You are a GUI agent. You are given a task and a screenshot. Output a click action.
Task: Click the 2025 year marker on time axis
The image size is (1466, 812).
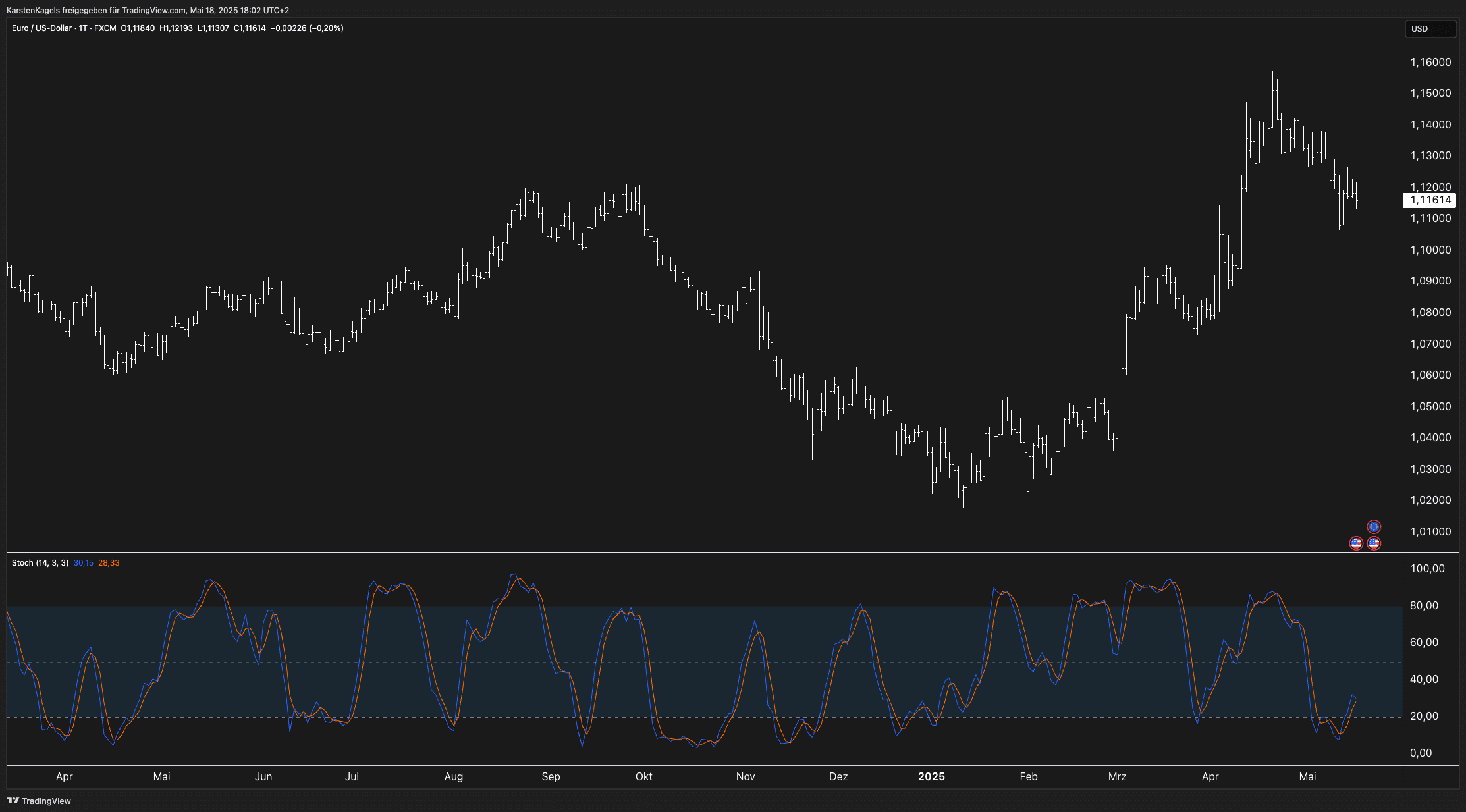931,776
